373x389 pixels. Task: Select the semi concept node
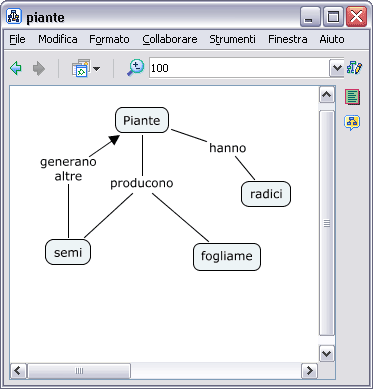point(68,252)
